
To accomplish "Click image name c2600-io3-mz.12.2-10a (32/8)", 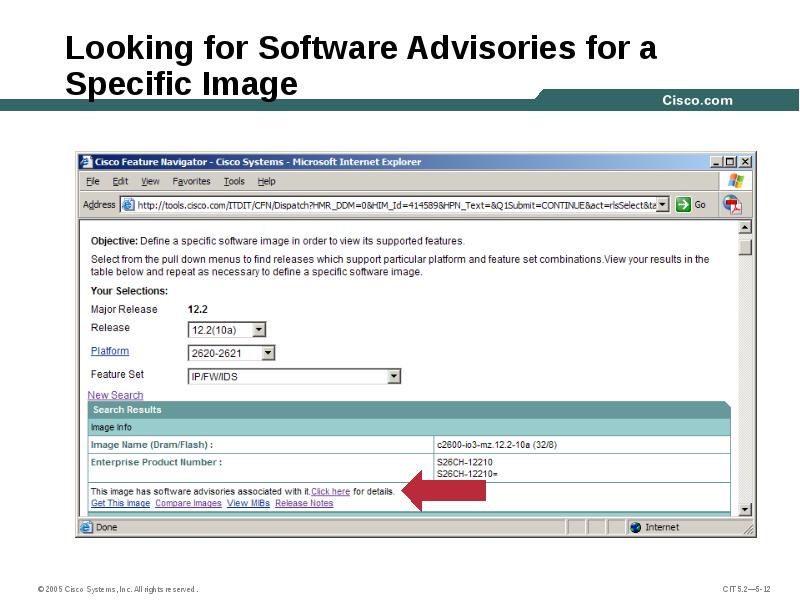I will tap(497, 445).
